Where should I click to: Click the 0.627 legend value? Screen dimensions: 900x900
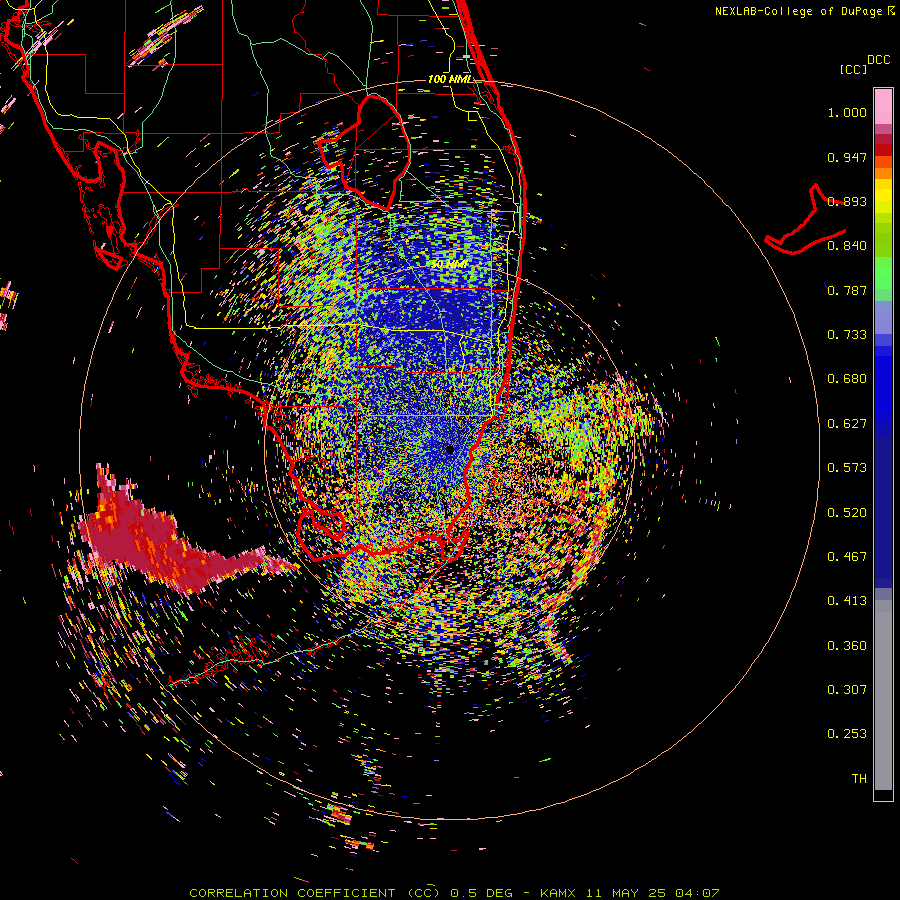point(847,424)
